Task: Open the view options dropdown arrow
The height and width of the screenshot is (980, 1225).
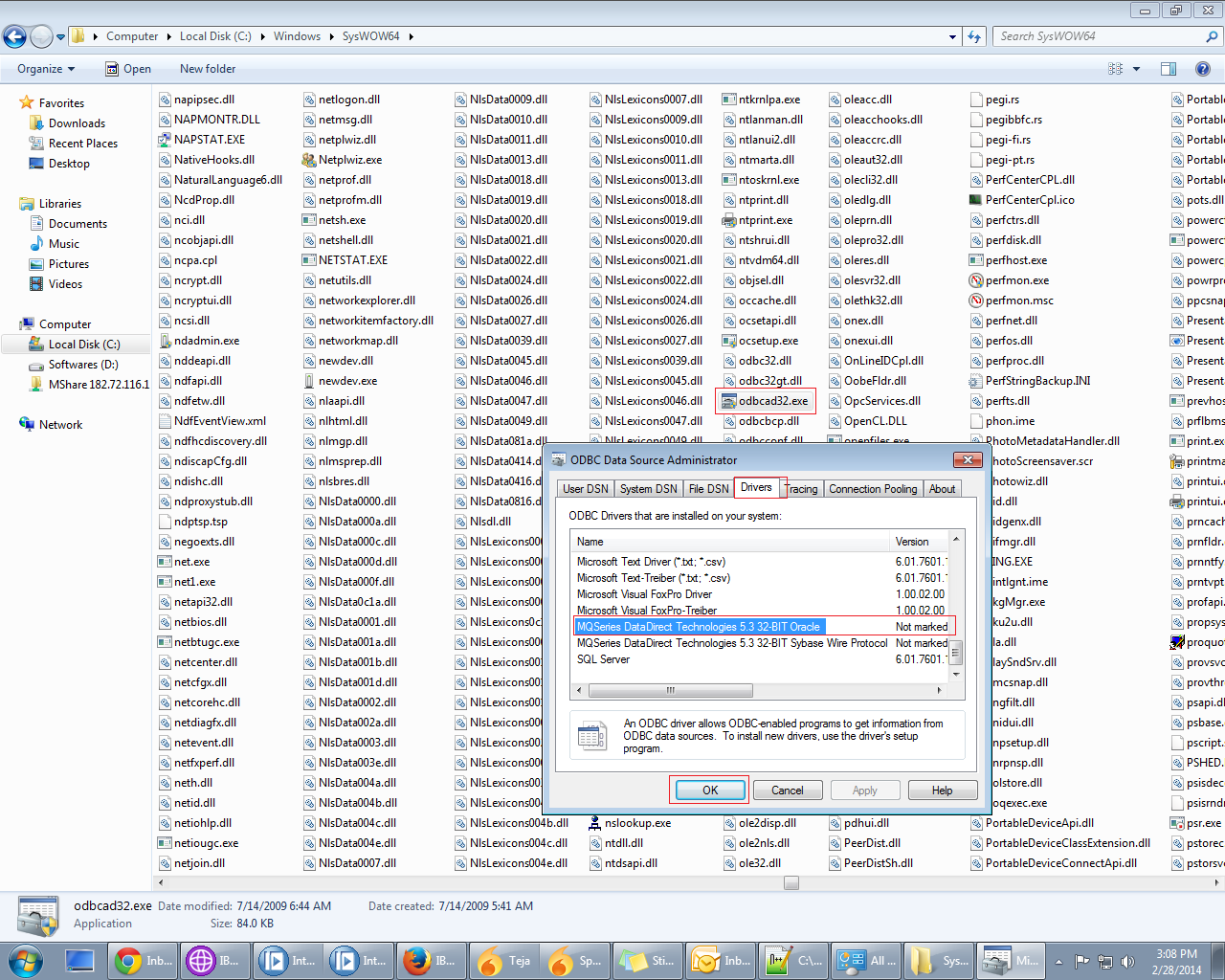Action: pos(1137,69)
